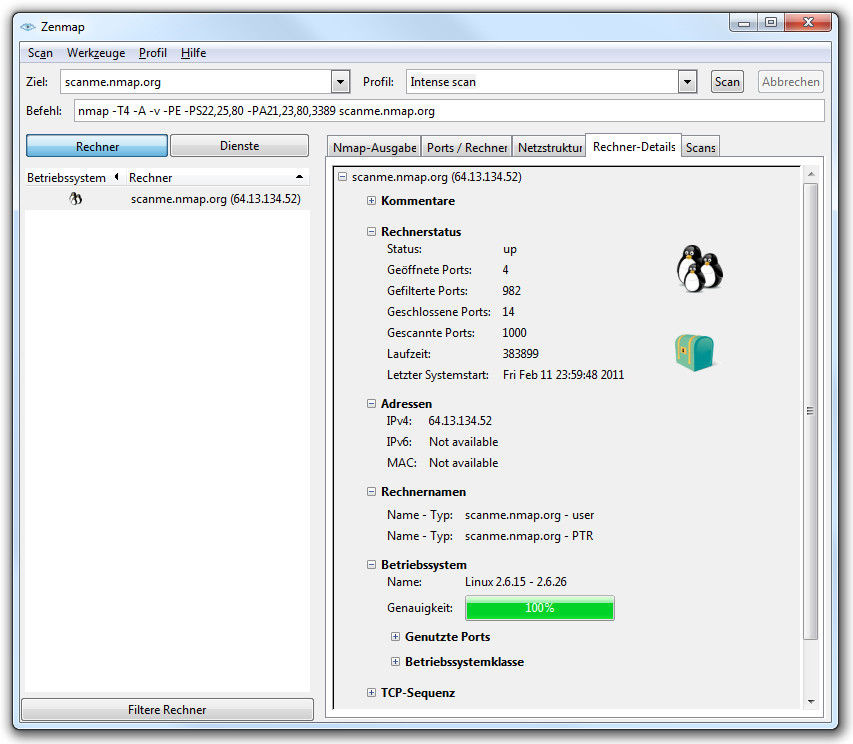
Task: Minimize the Zenmap window
Action: pyautogui.click(x=744, y=22)
